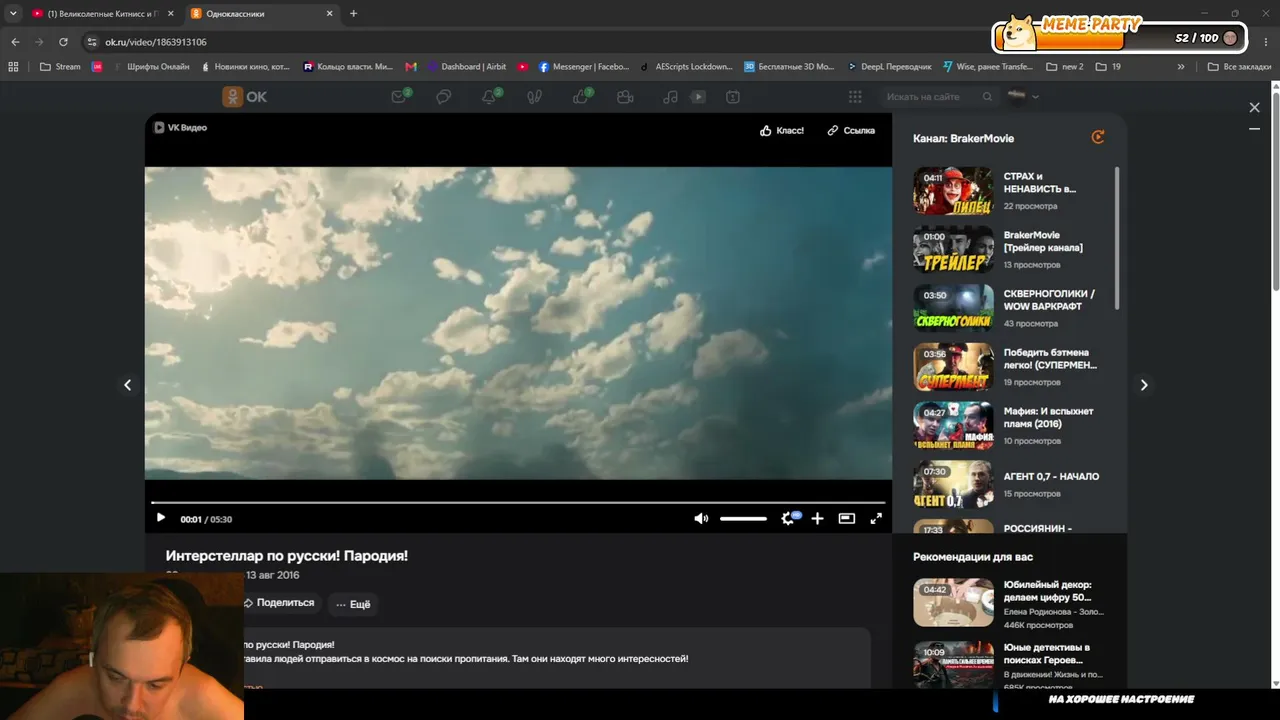
Task: Open the OK discussions chat icon
Action: tap(444, 97)
